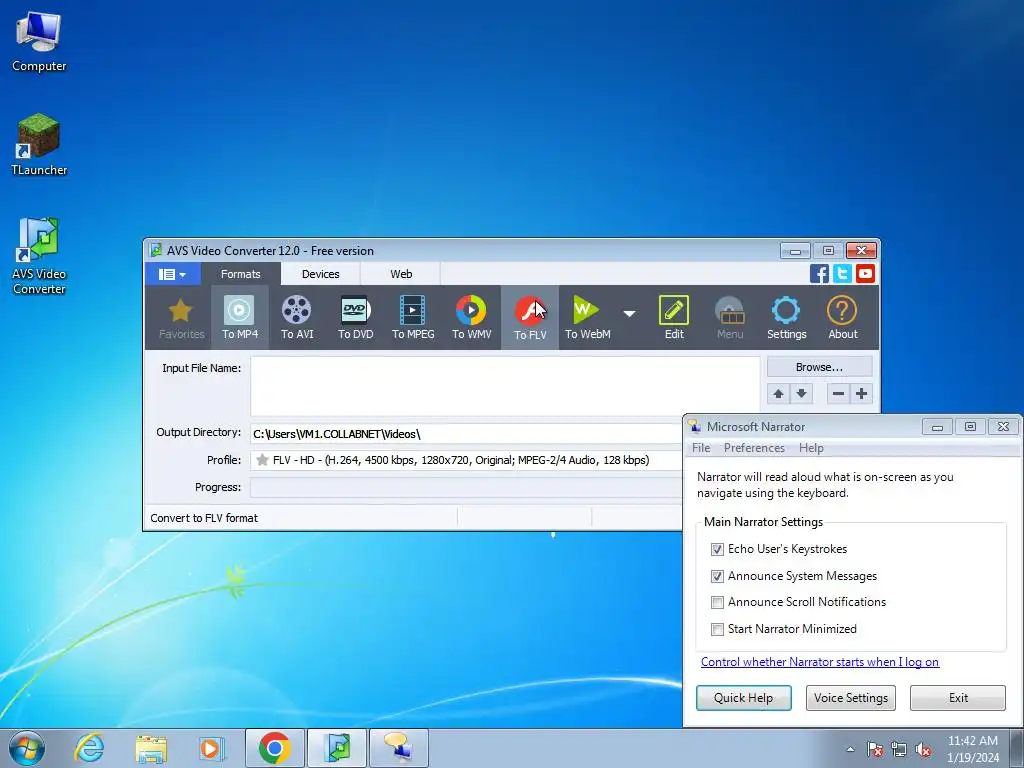
Task: Select the Computer desktop icon
Action: [39, 41]
